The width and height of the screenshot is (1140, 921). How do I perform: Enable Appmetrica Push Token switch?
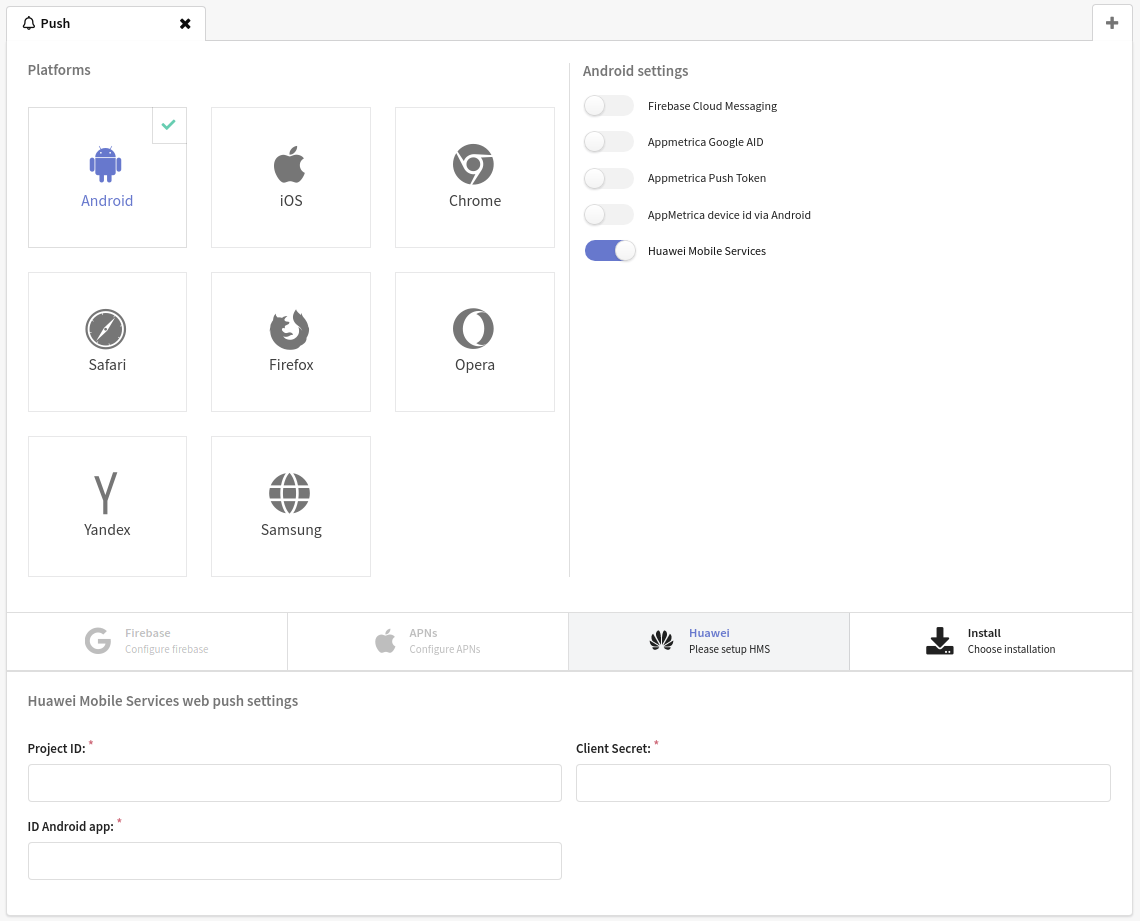[609, 178]
